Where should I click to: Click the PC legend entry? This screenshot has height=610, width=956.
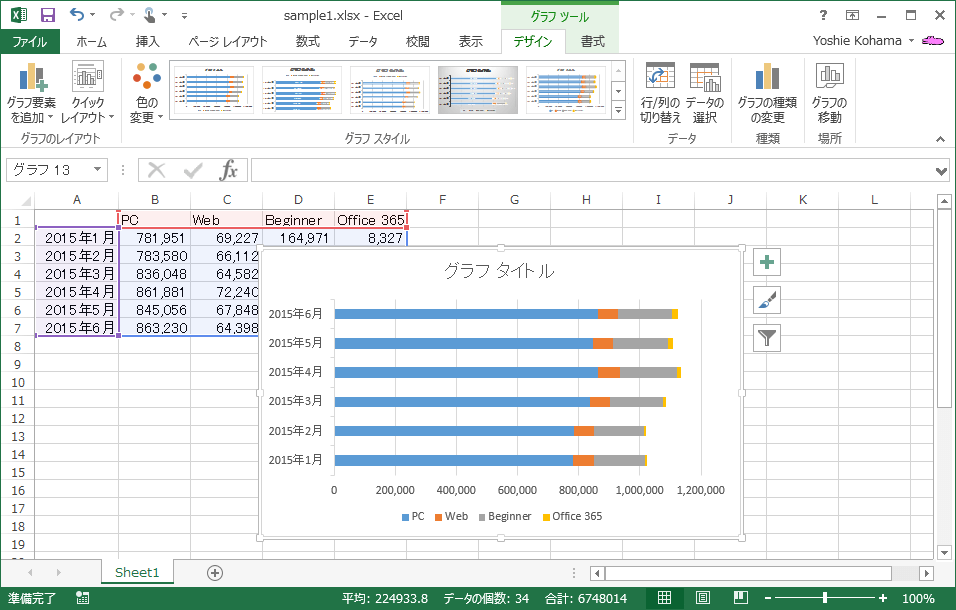tap(413, 516)
